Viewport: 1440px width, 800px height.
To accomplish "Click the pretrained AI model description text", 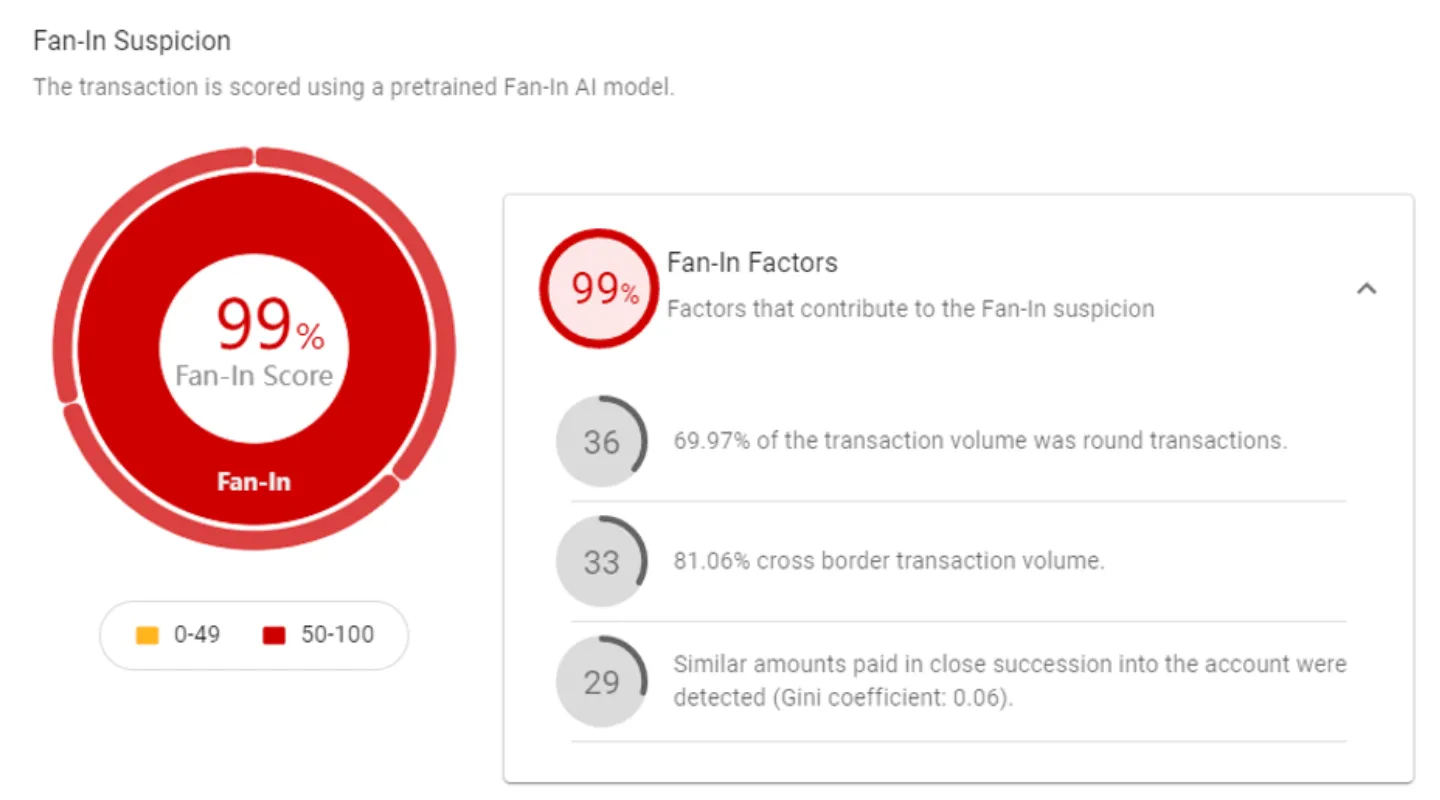I will point(353,87).
